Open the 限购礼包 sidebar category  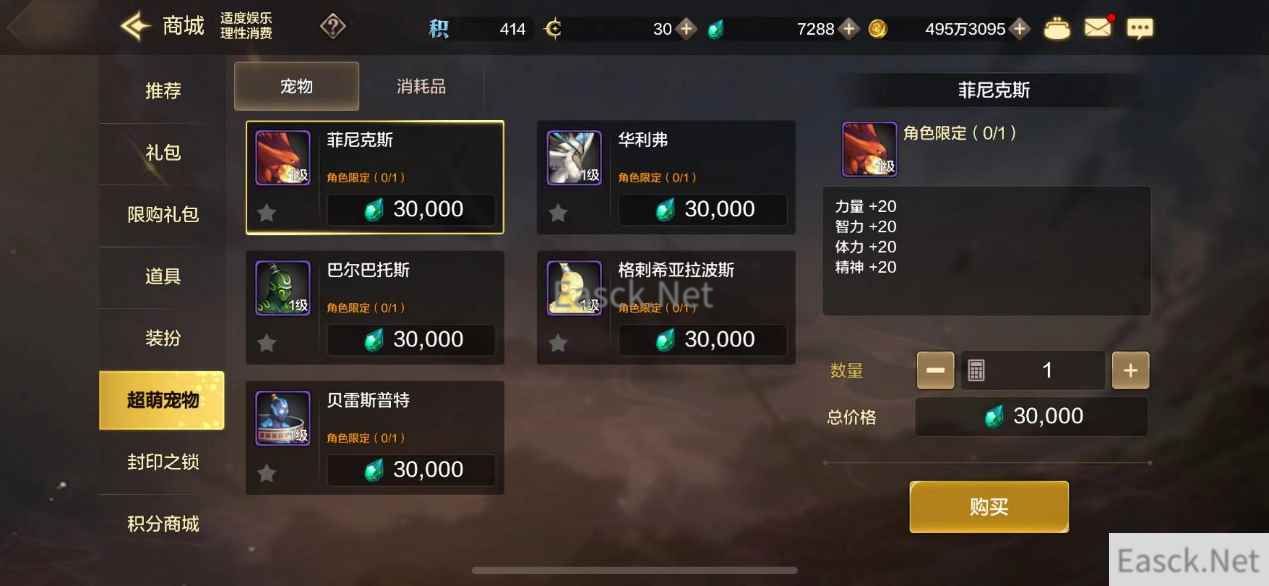(x=162, y=214)
